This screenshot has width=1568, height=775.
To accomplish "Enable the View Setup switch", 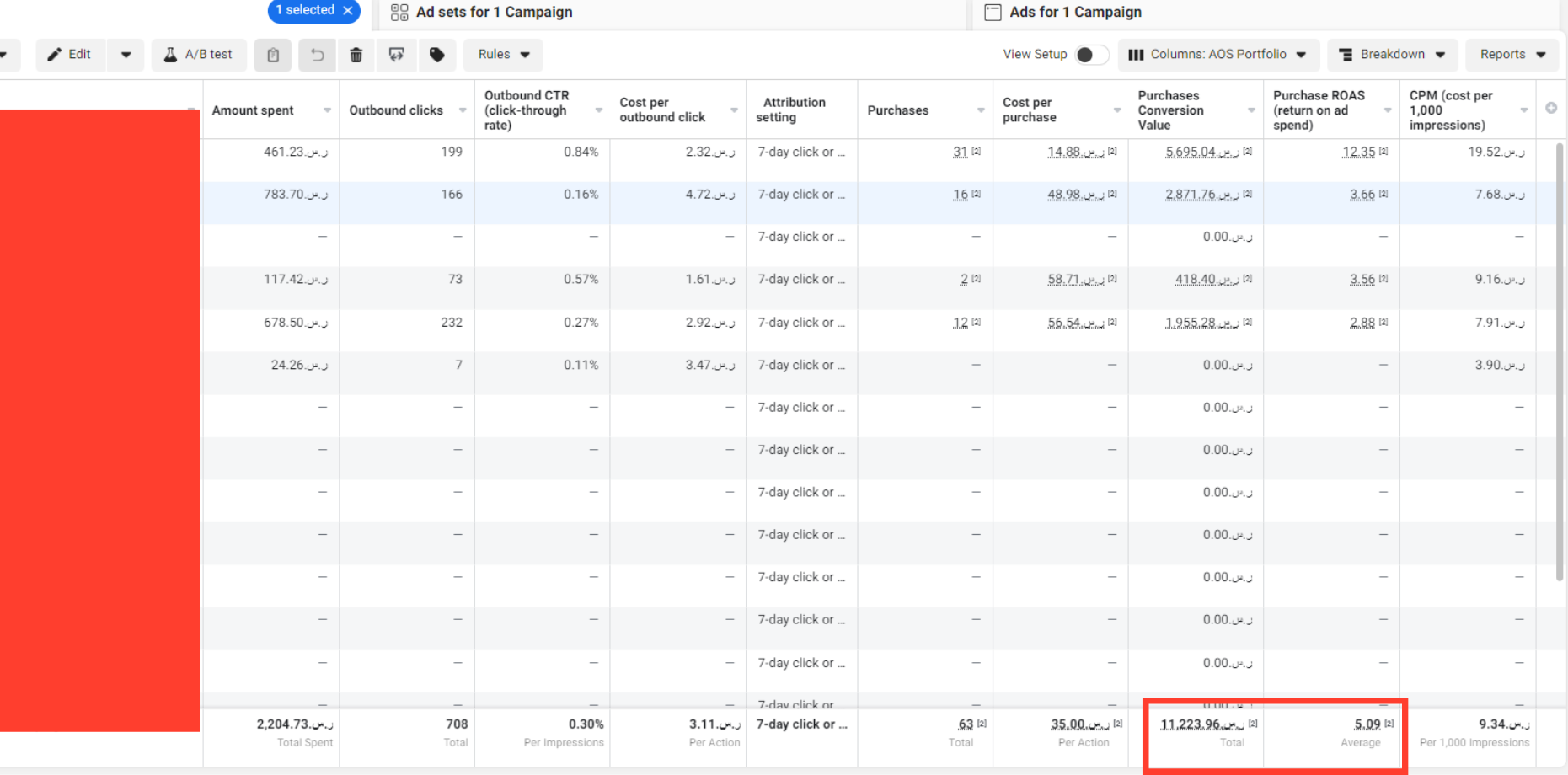I will 1091,54.
